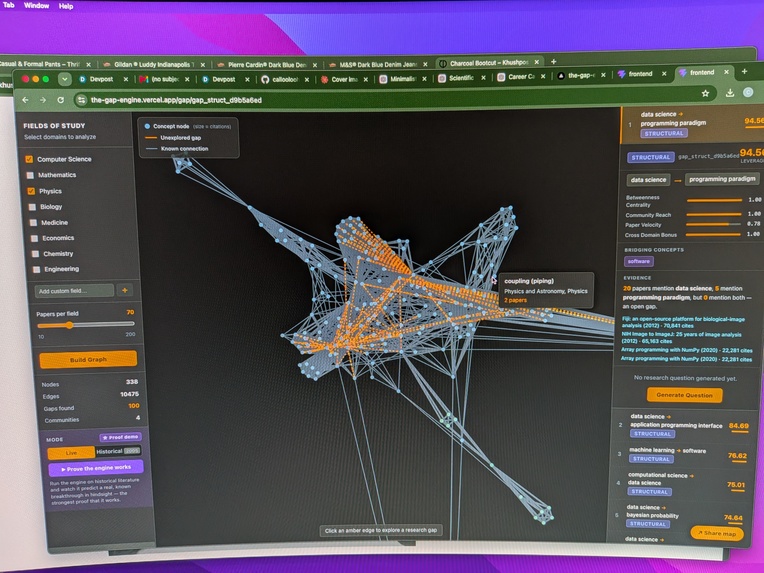Switch mode to Historical
The image size is (764, 573).
tap(118, 451)
